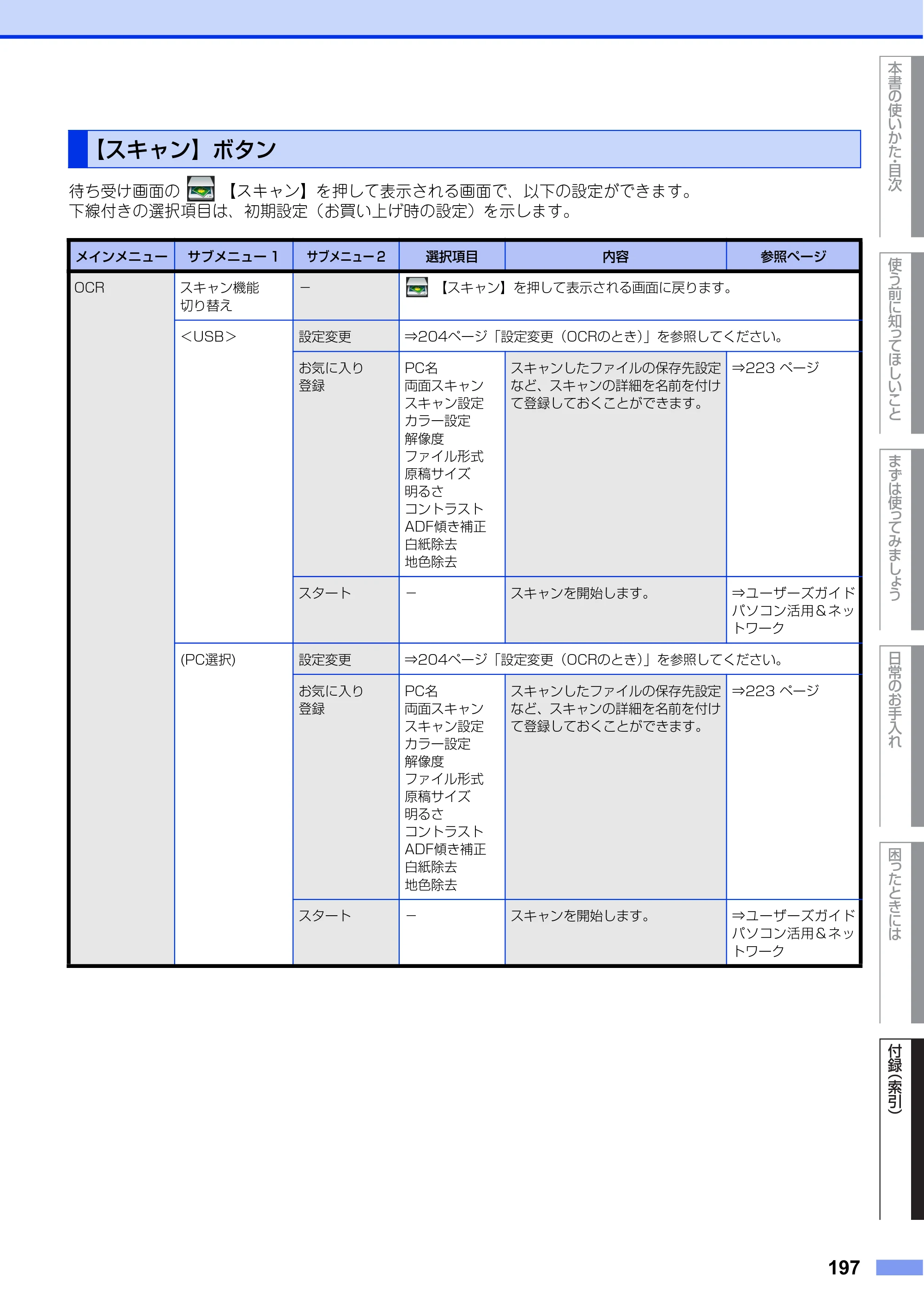
Task: Click the メインメニュー column header
Action: (x=122, y=257)
